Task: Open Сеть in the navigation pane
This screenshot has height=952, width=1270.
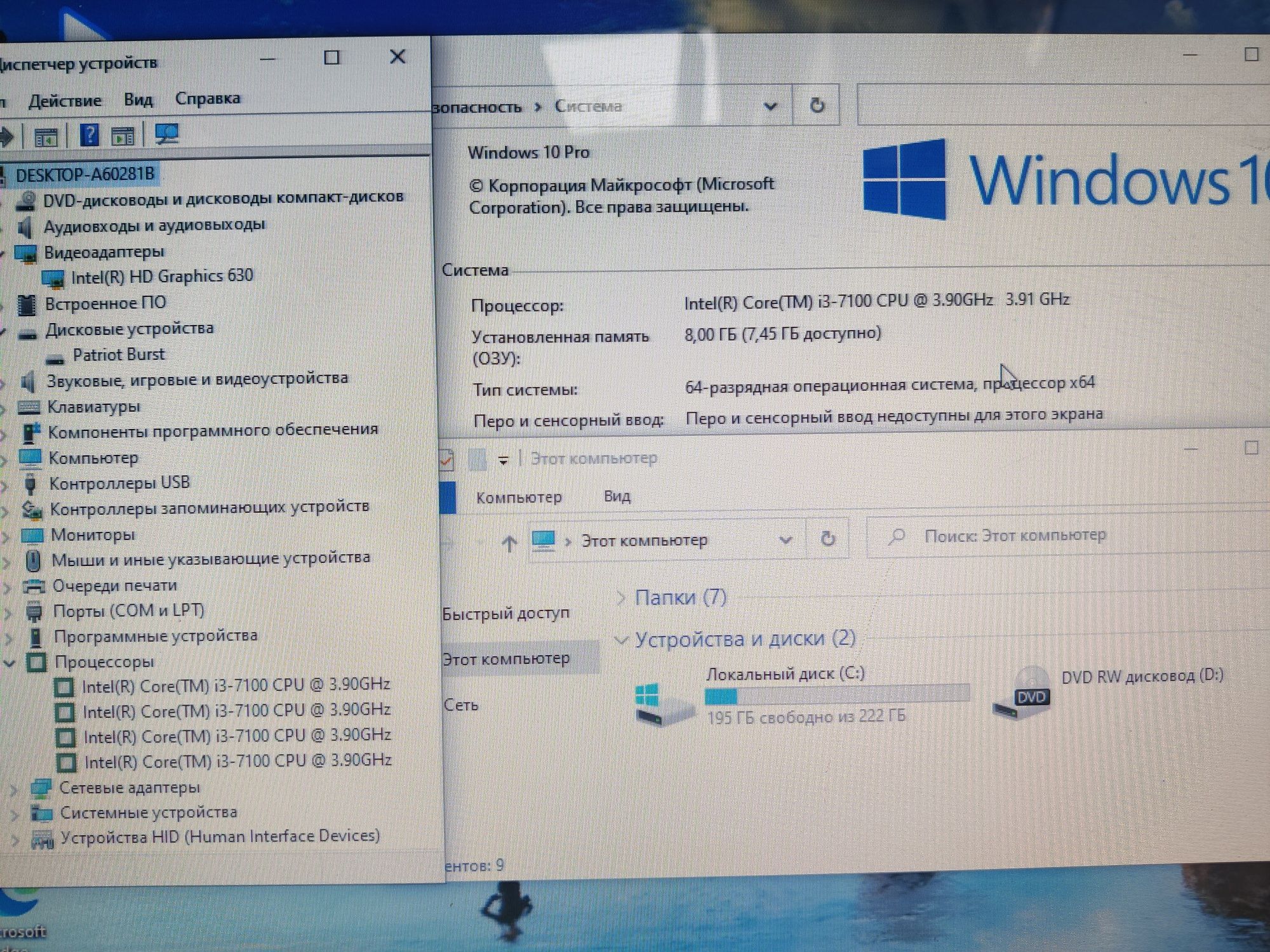Action: tap(460, 705)
